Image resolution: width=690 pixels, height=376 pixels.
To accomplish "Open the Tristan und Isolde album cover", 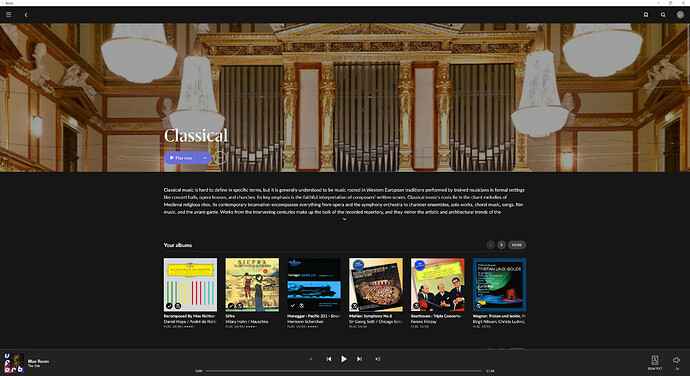I will click(499, 285).
